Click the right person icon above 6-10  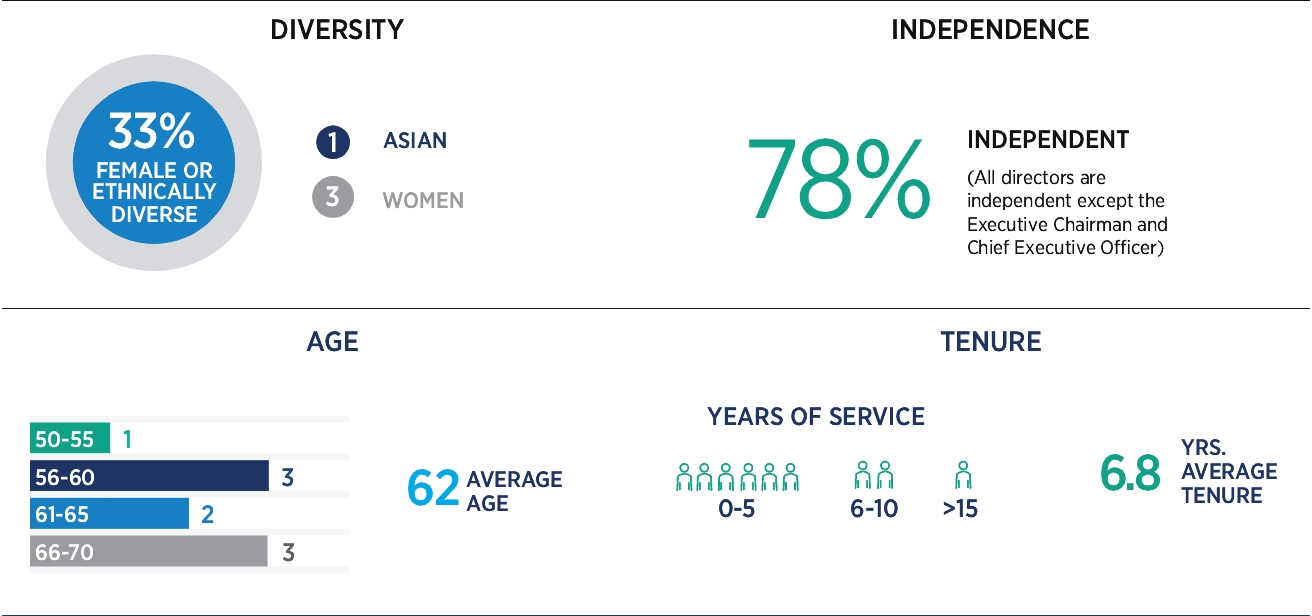click(x=884, y=476)
